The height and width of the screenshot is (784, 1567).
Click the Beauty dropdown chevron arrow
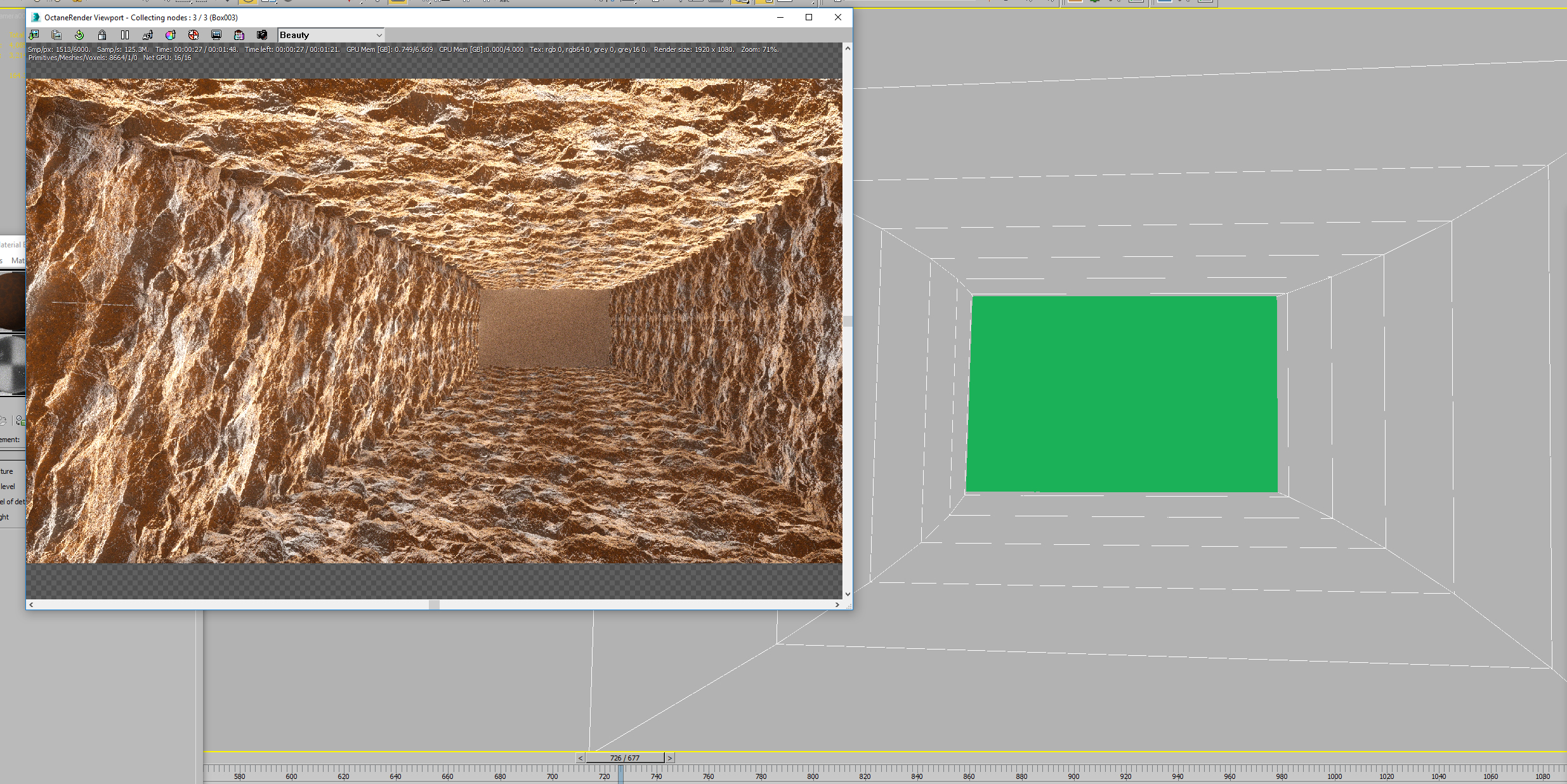[379, 35]
